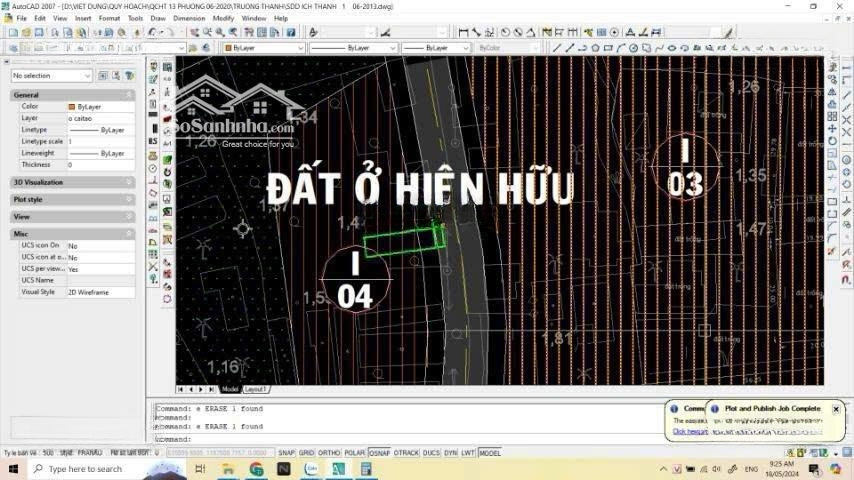Toggle OTRACK in status bar
Image resolution: width=854 pixels, height=480 pixels.
pyautogui.click(x=406, y=453)
